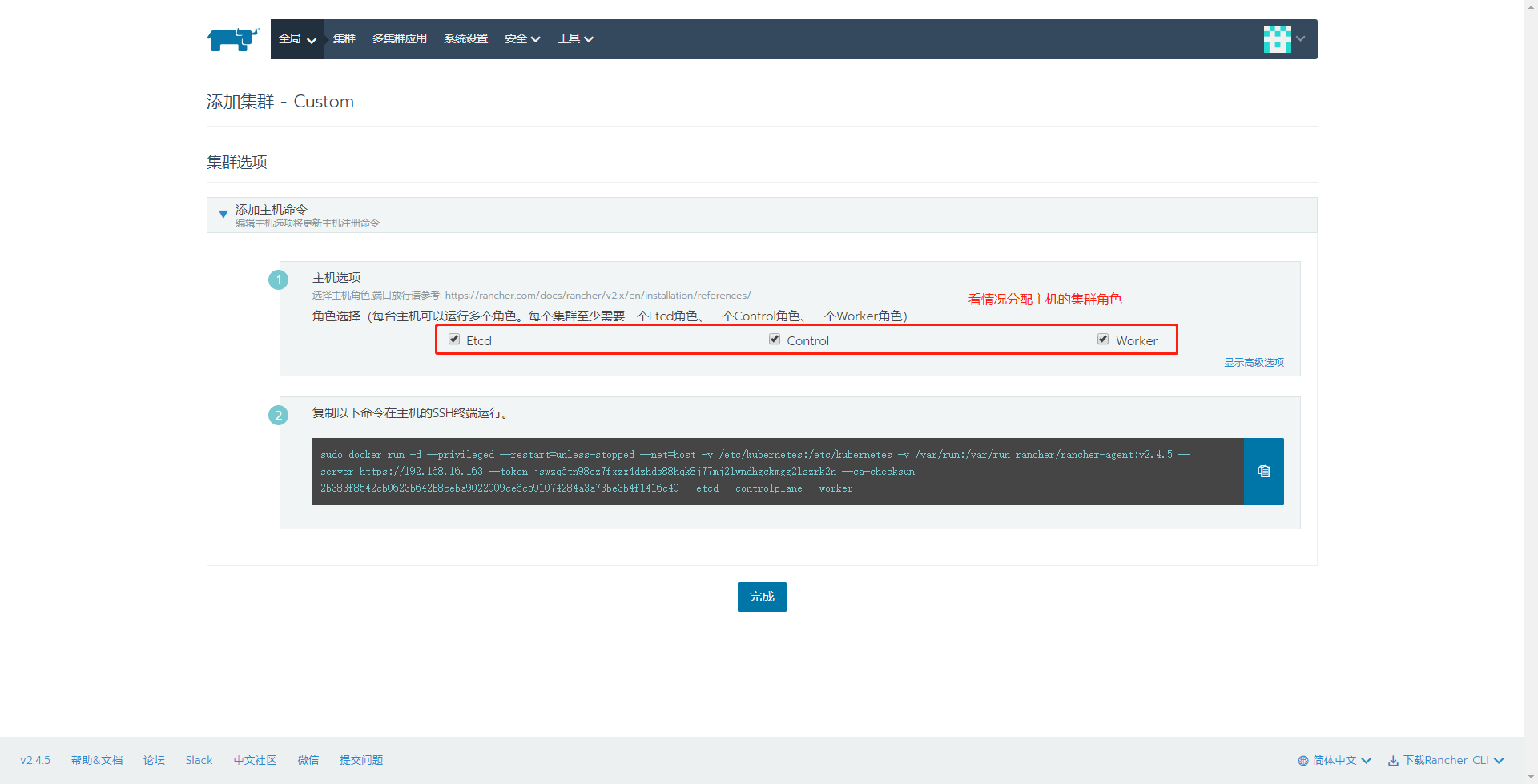Viewport: 1538px width, 784px height.
Task: Open the Slack footer link
Action: pos(199,761)
